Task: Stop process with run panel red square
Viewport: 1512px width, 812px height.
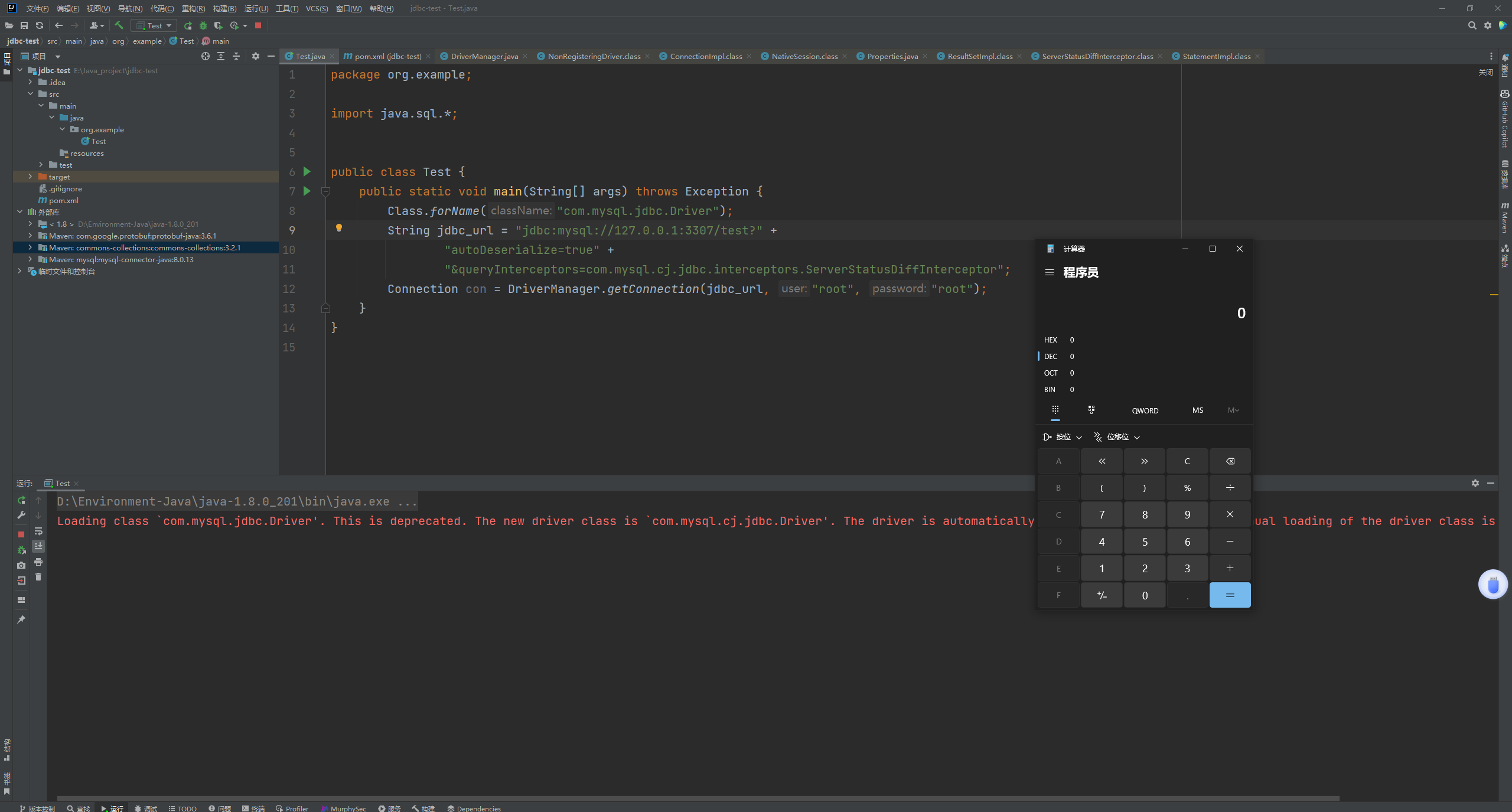Action: point(21,534)
